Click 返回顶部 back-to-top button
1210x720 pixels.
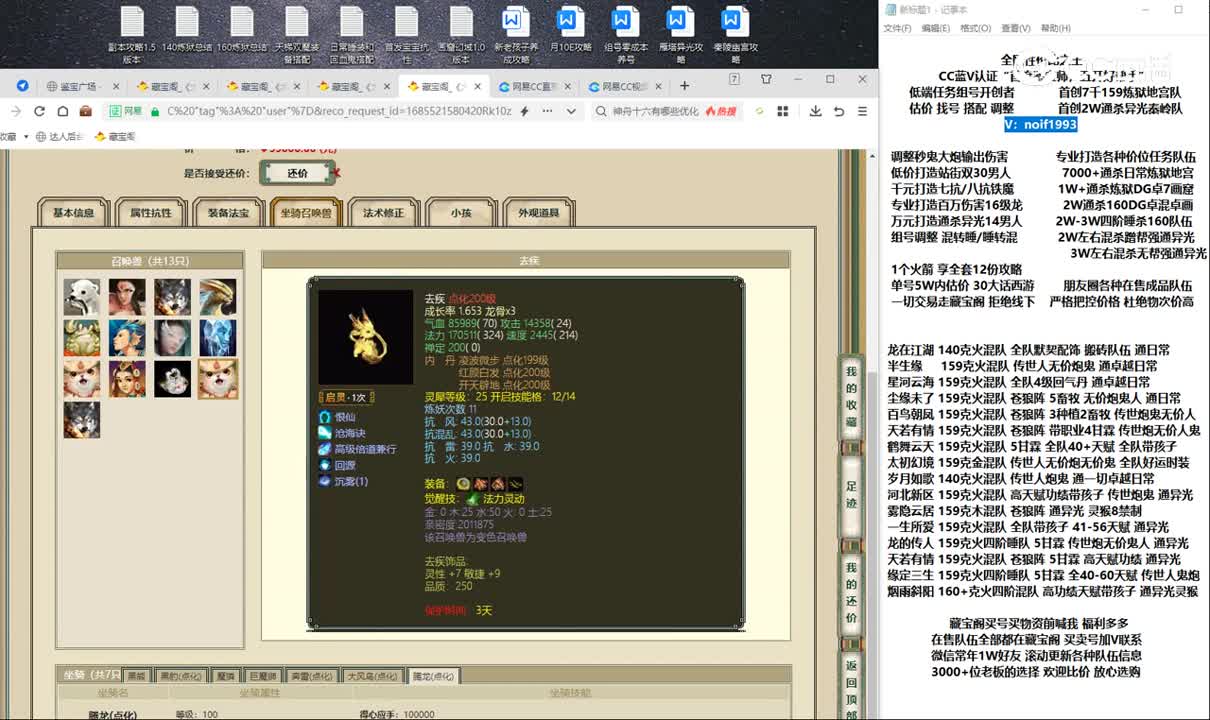click(851, 687)
